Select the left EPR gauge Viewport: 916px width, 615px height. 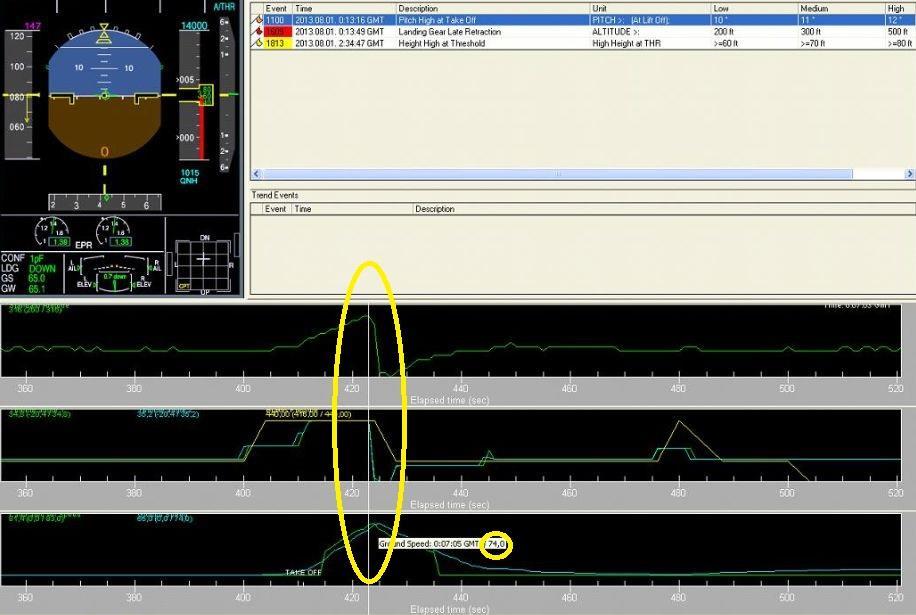point(53,232)
